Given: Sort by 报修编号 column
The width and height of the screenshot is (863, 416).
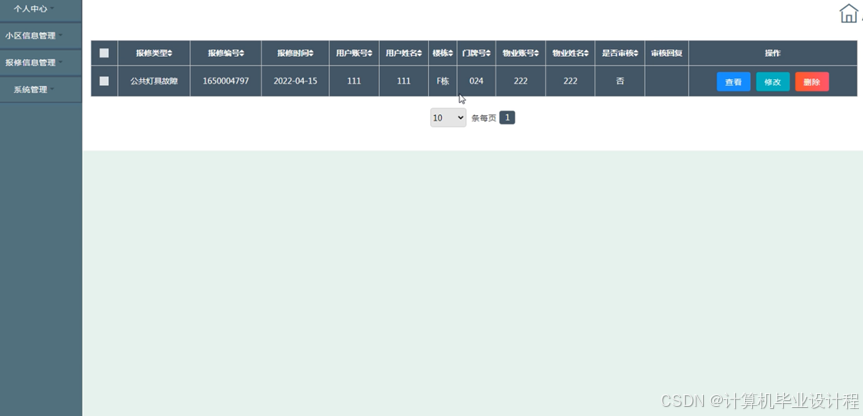Looking at the screenshot, I should (226, 53).
